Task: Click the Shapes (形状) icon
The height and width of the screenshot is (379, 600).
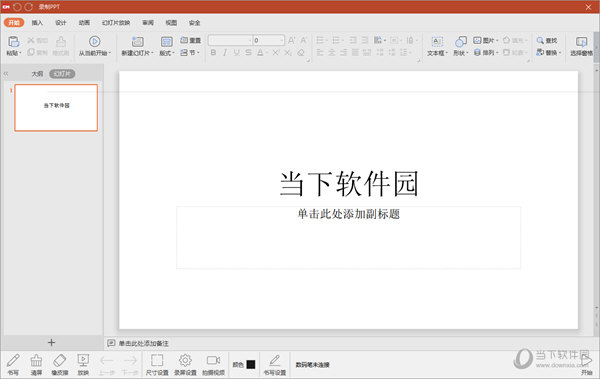Action: point(461,41)
